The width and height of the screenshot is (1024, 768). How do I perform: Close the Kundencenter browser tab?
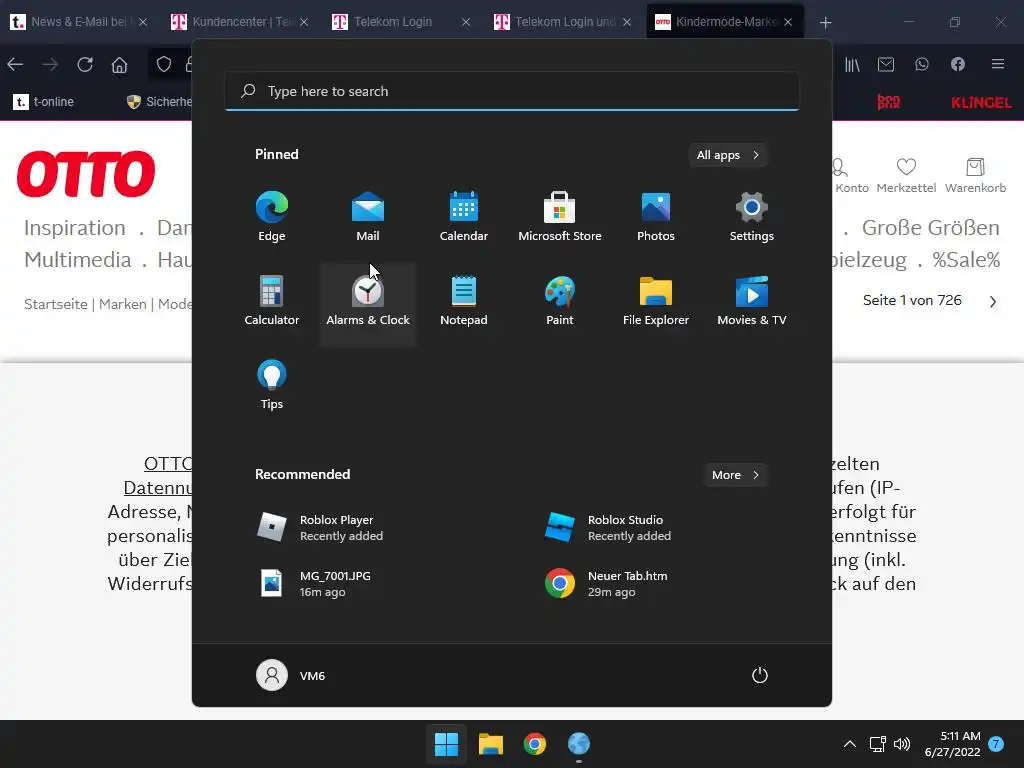304,22
